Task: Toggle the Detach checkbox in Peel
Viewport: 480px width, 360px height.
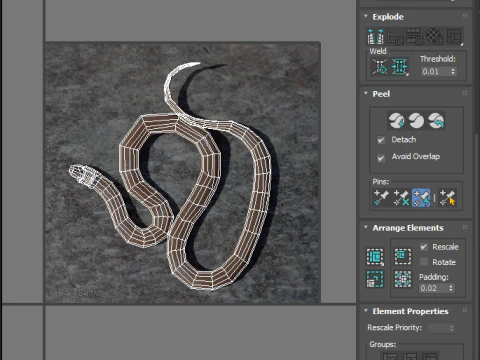Action: 381,140
